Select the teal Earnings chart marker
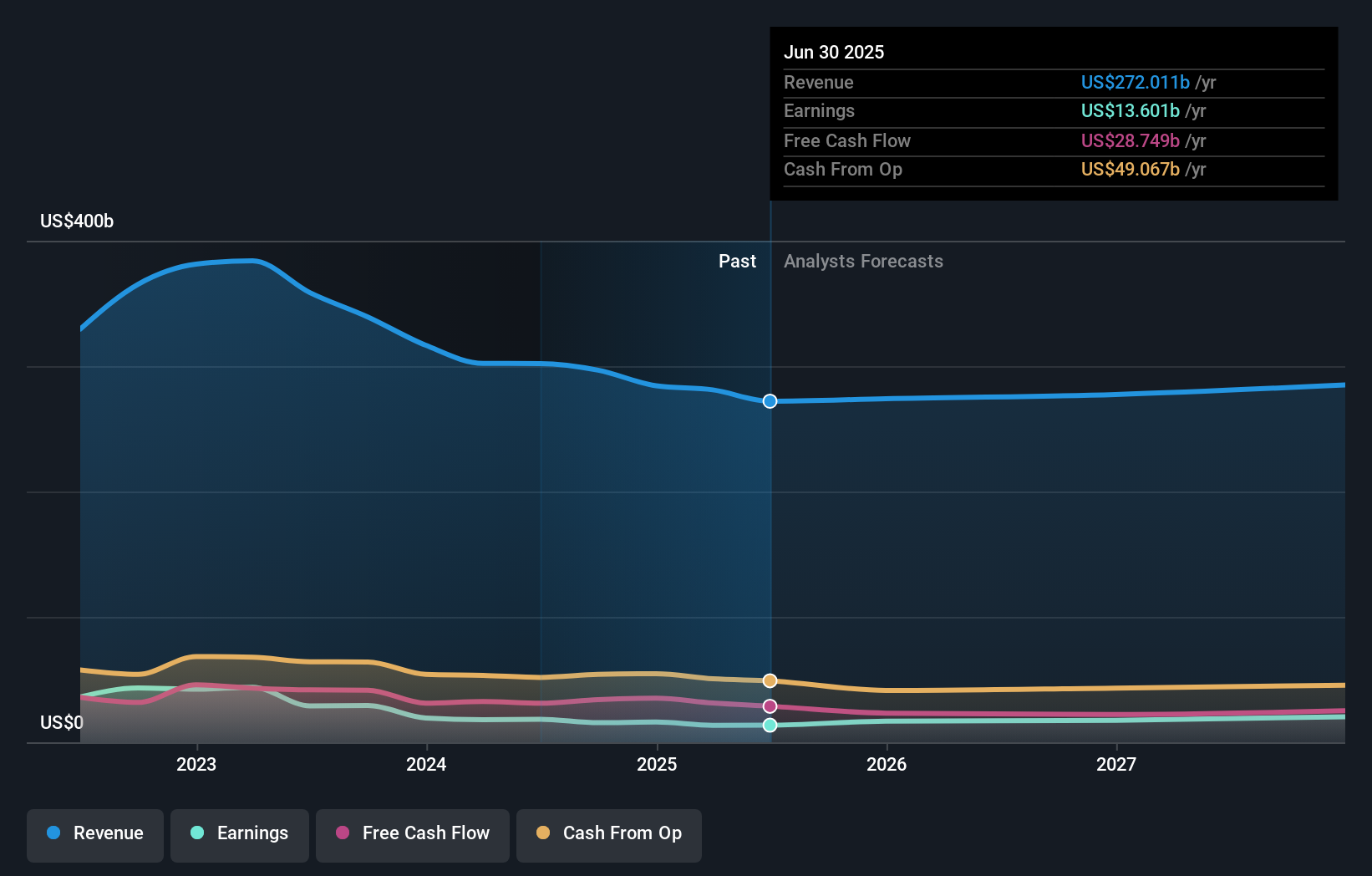 coord(769,725)
